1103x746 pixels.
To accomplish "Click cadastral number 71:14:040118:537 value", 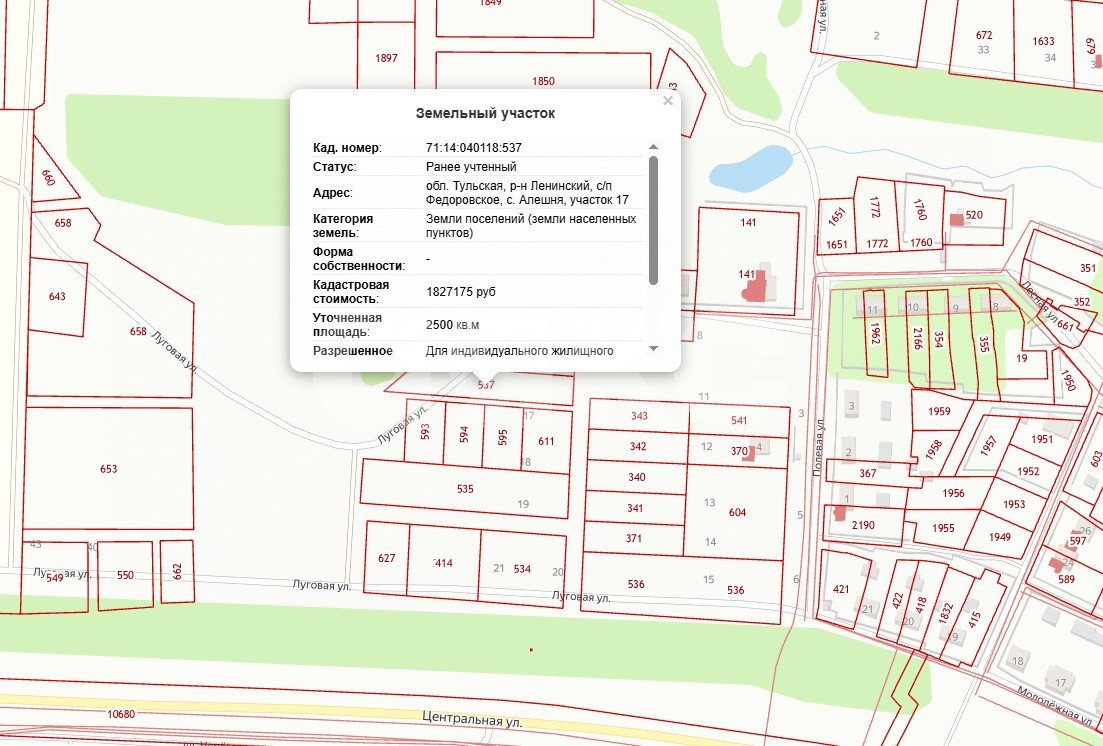I will 474,148.
